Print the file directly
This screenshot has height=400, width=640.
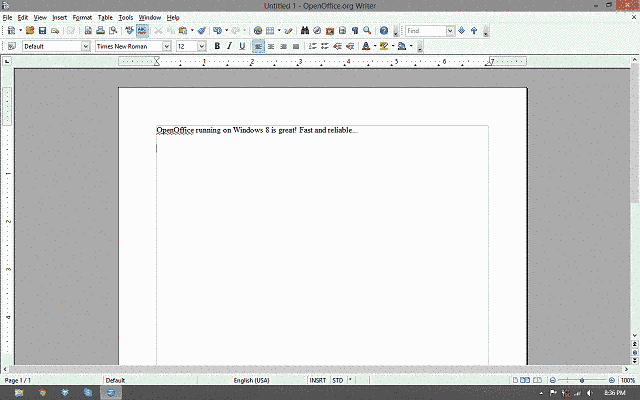pos(100,31)
